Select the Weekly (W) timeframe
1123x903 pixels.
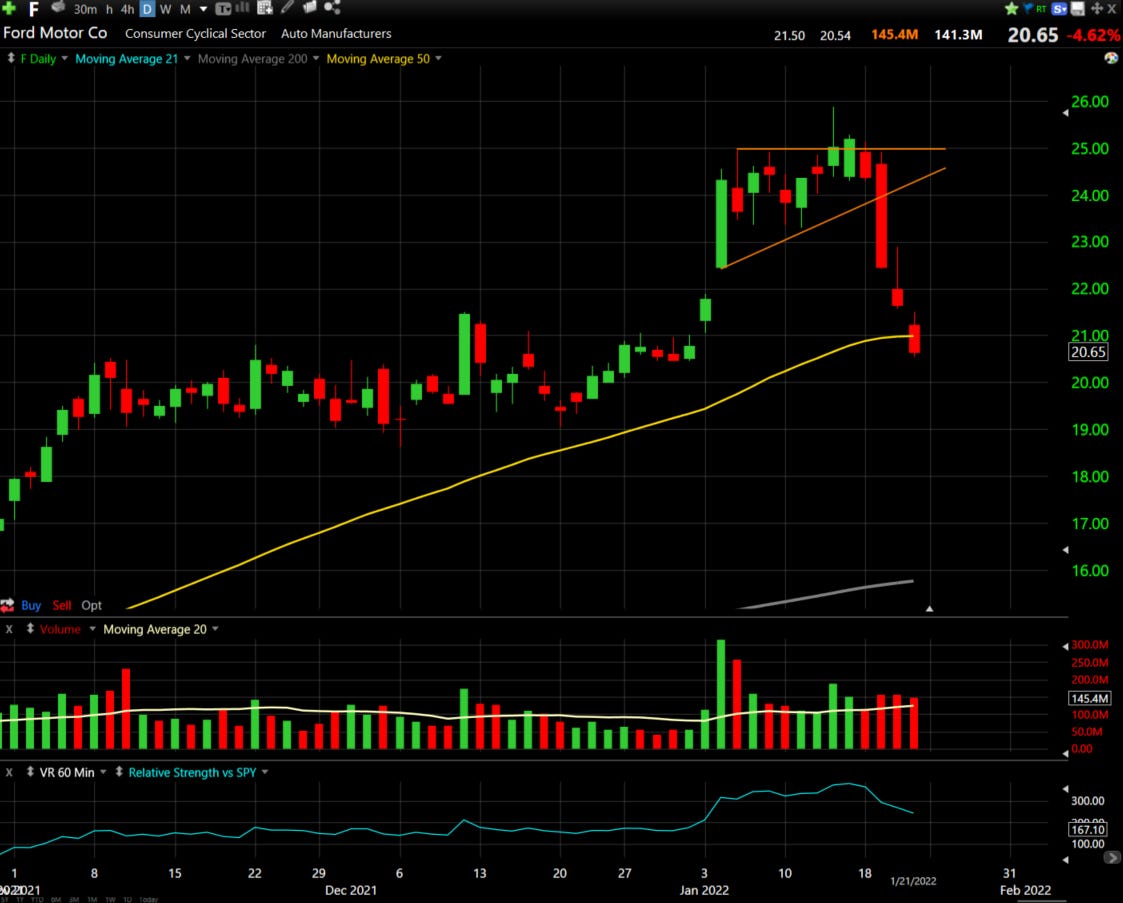165,9
